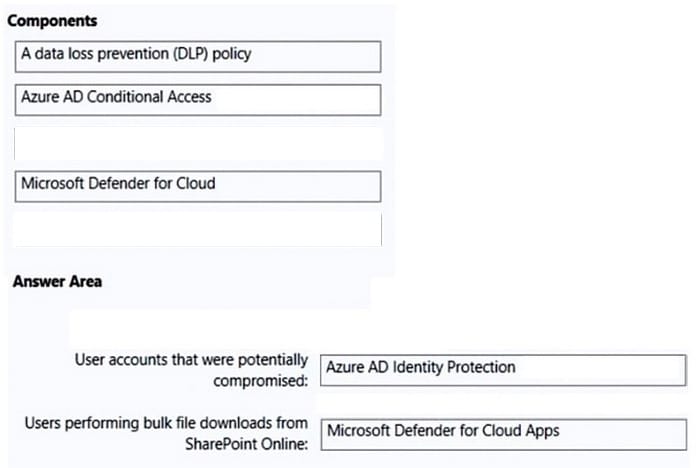Click the empty slot beneath Defender for Cloud
Screen dimensions: 700x468
(198, 229)
